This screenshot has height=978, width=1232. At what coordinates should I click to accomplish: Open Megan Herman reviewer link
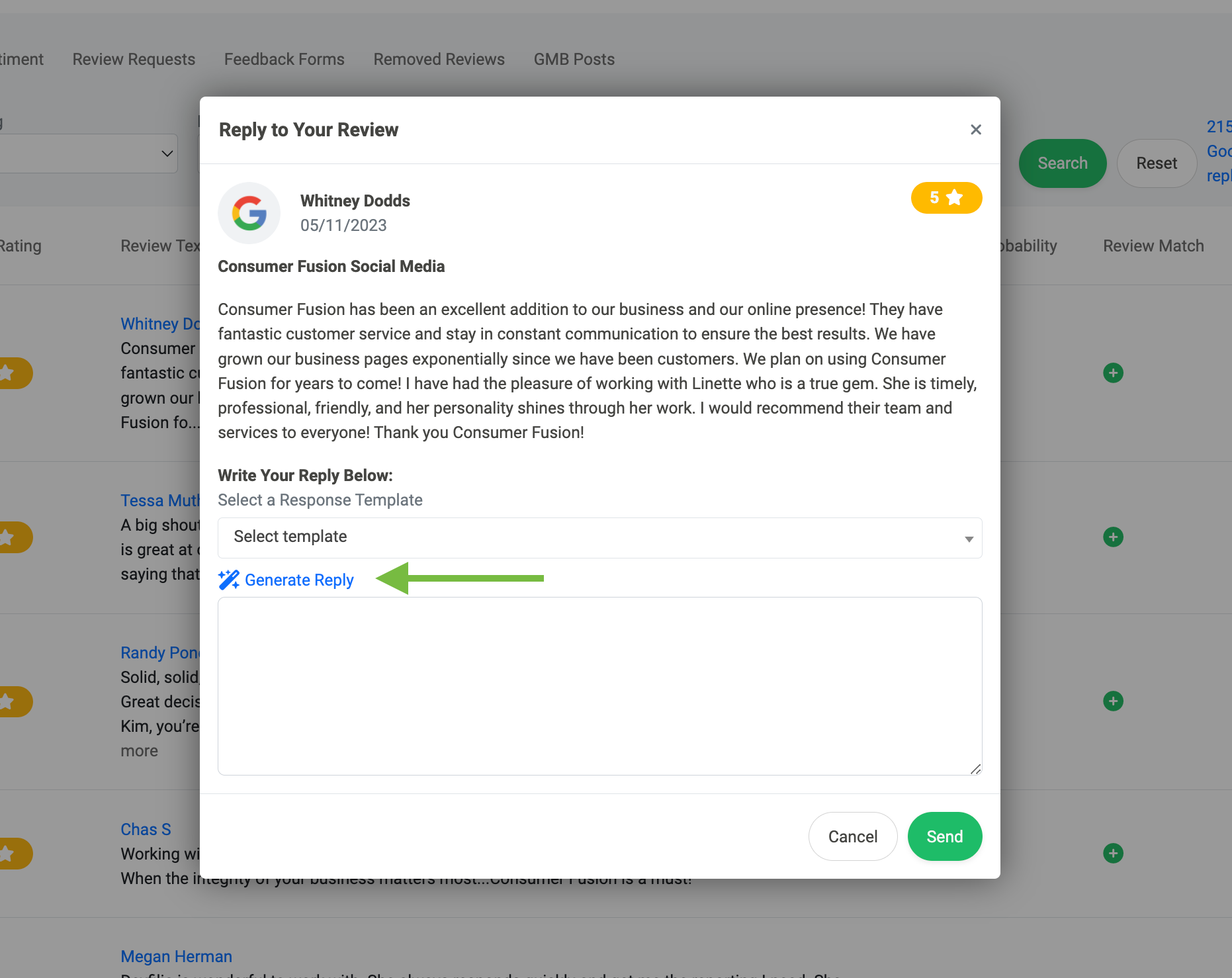pyautogui.click(x=176, y=956)
